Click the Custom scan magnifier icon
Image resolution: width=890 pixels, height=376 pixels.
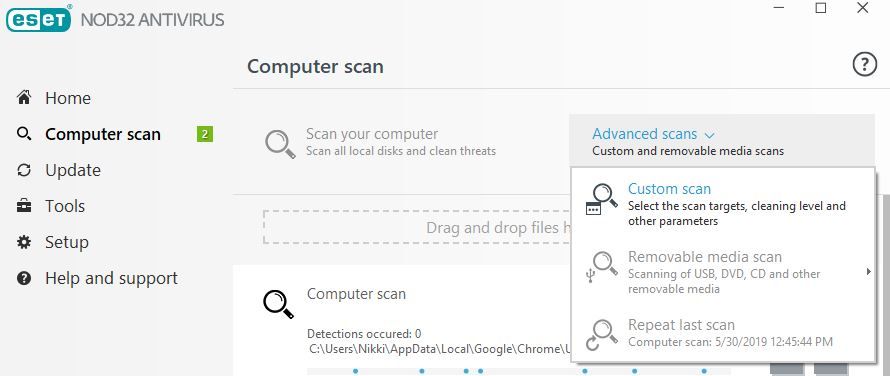(x=602, y=199)
